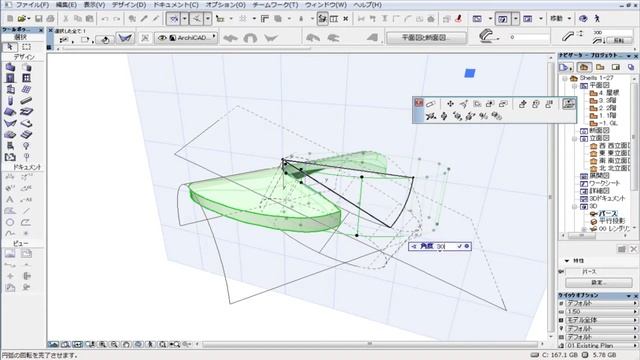Open the ヘルプ(H) menu
The height and width of the screenshot is (360, 640).
pyautogui.click(x=367, y=5)
